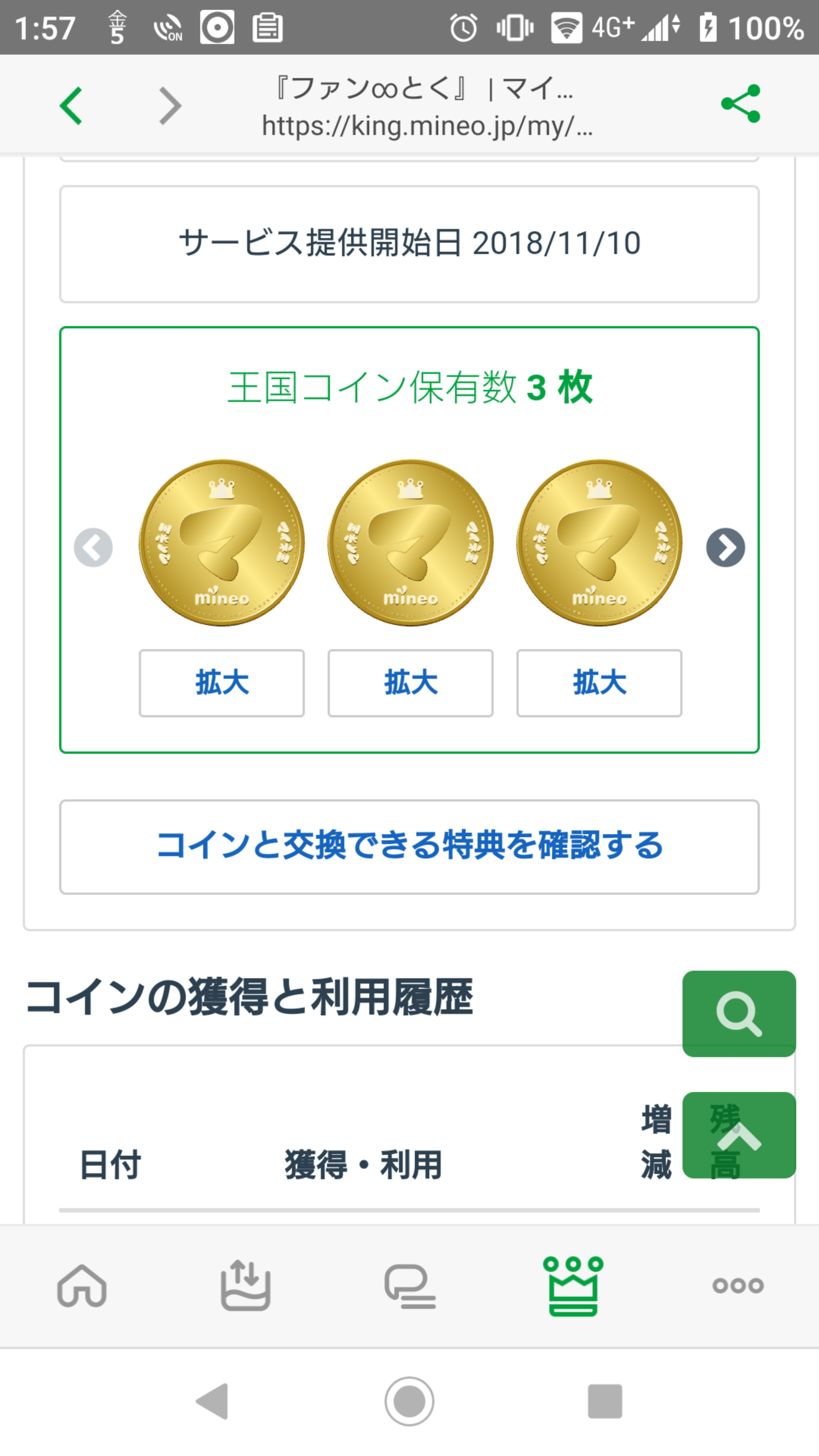The width and height of the screenshot is (819, 1456).
Task: Enlarge the first coin via 拡大 button
Action: [221, 683]
